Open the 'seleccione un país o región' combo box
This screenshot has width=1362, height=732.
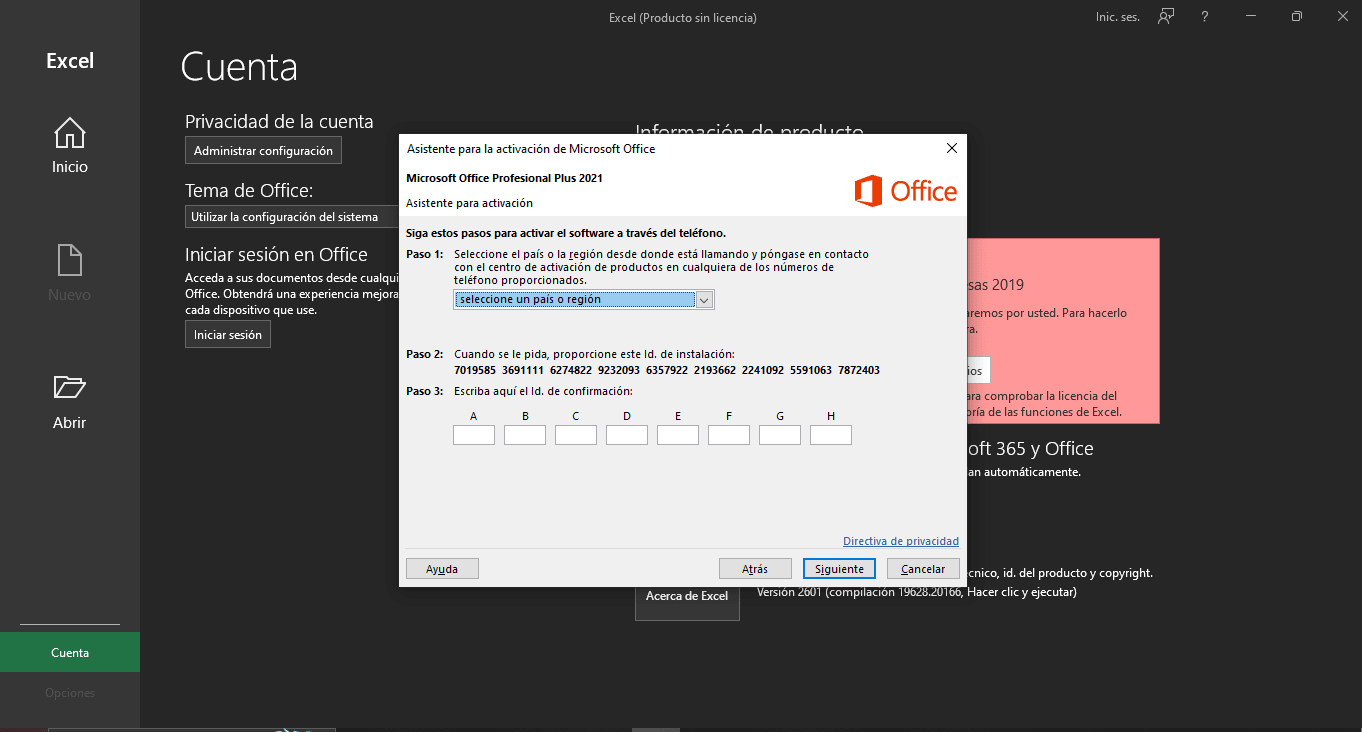click(584, 299)
